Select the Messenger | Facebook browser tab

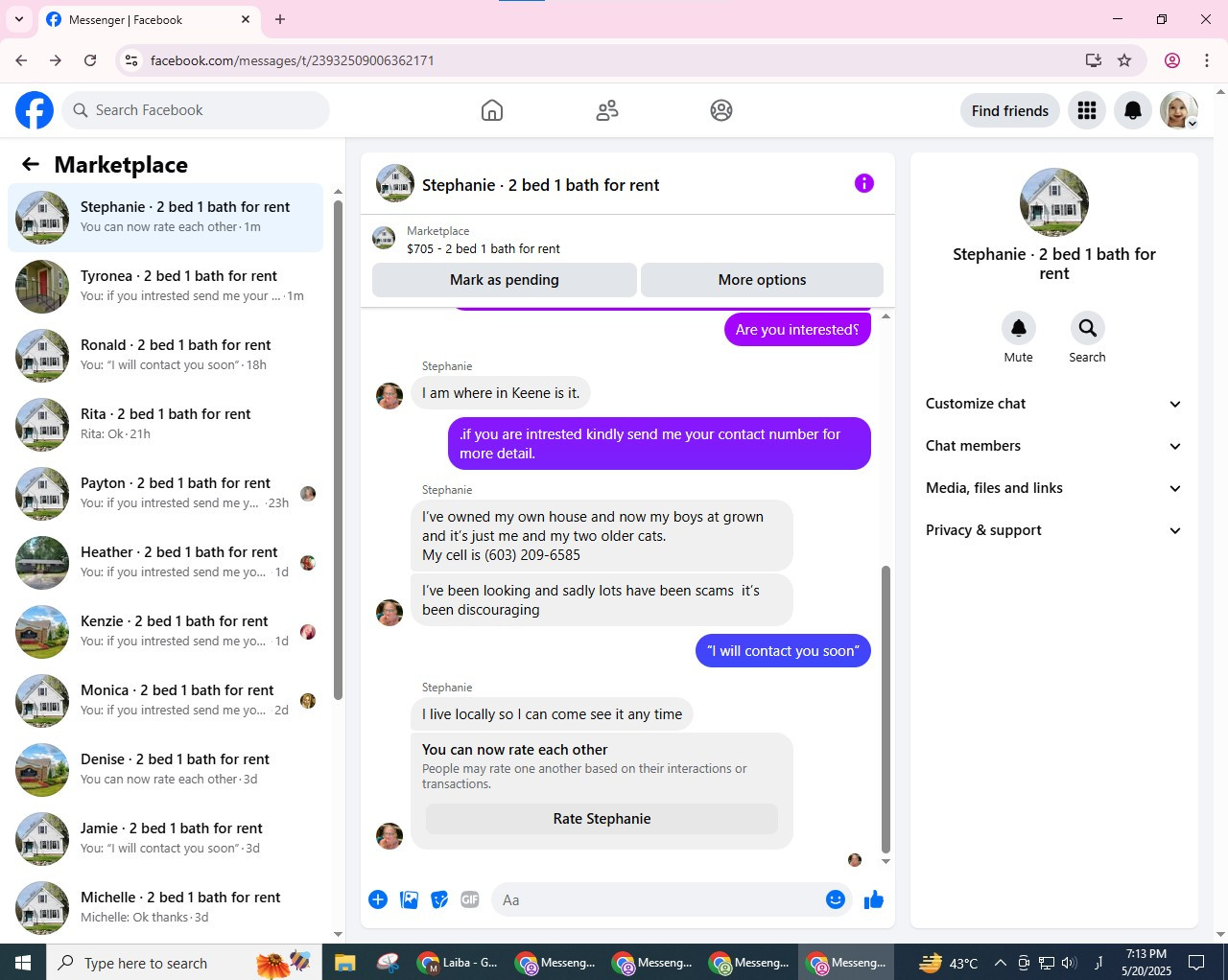[x=149, y=19]
